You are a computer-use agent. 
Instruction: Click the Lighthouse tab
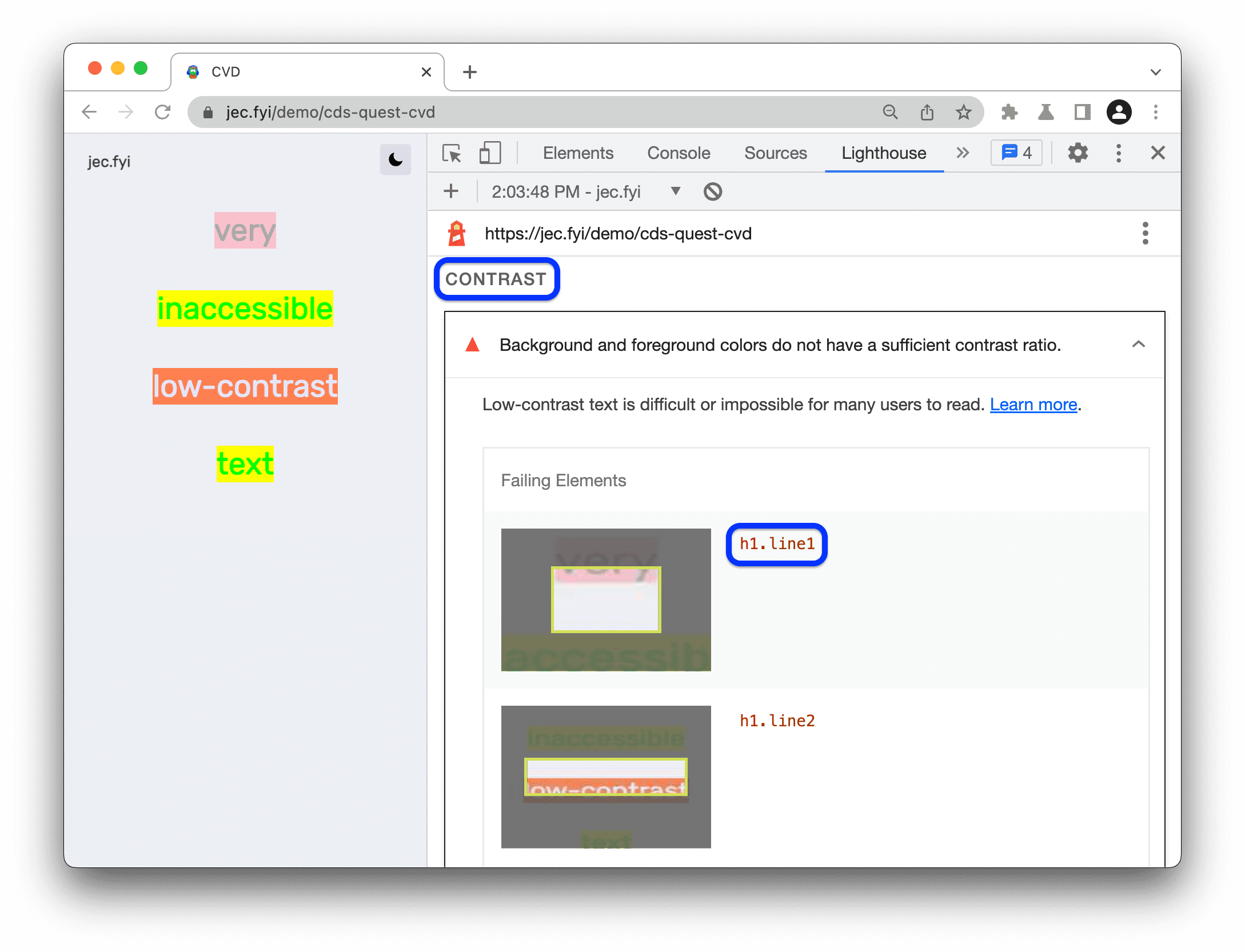pos(882,153)
